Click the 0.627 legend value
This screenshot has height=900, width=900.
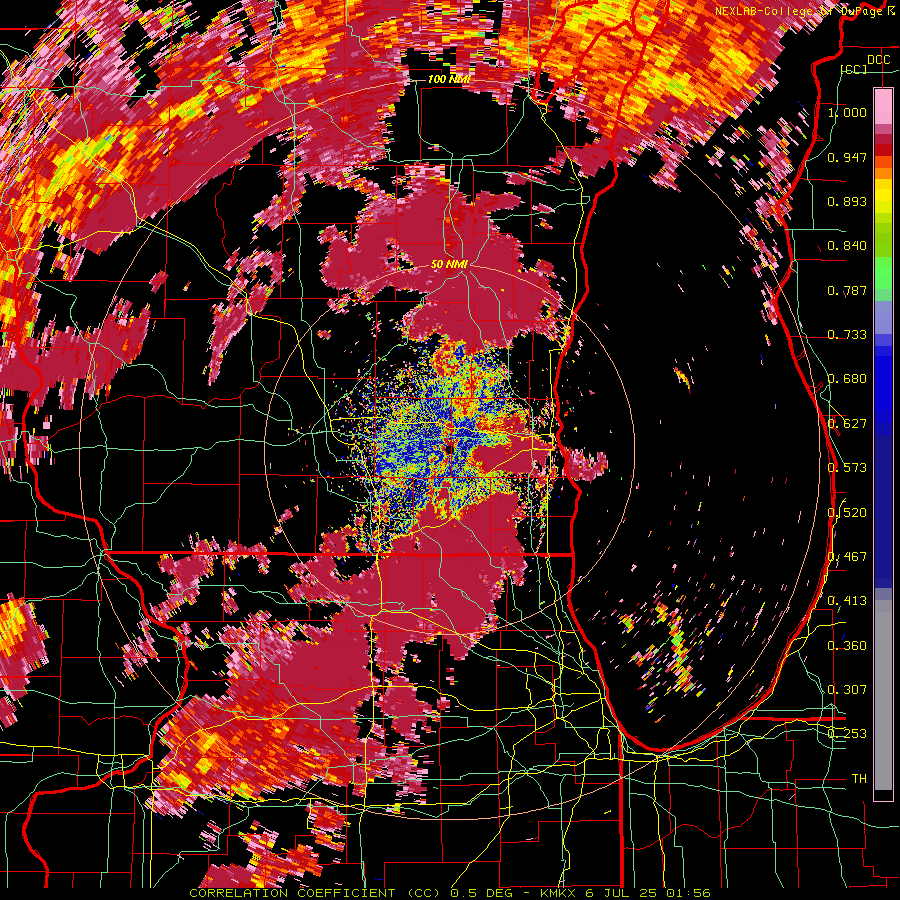click(x=847, y=424)
